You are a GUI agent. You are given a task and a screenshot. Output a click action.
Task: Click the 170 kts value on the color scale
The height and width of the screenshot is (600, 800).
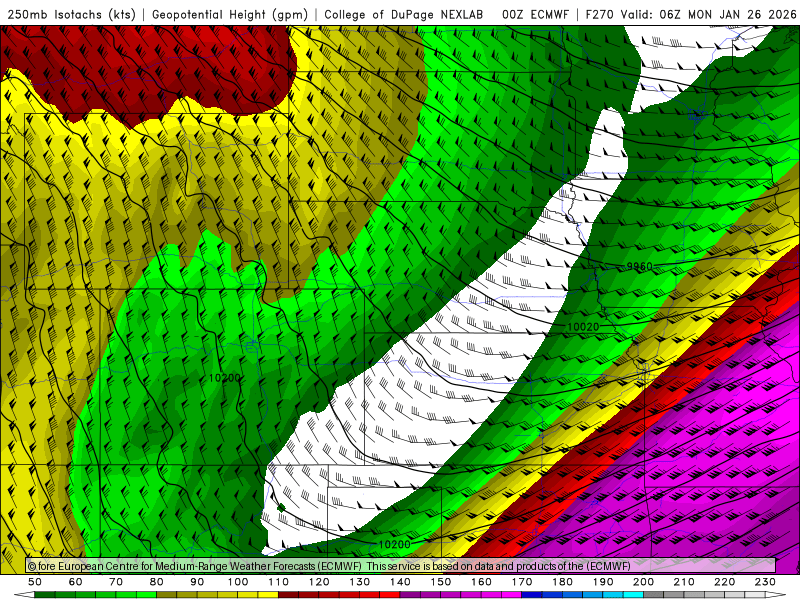(x=522, y=582)
